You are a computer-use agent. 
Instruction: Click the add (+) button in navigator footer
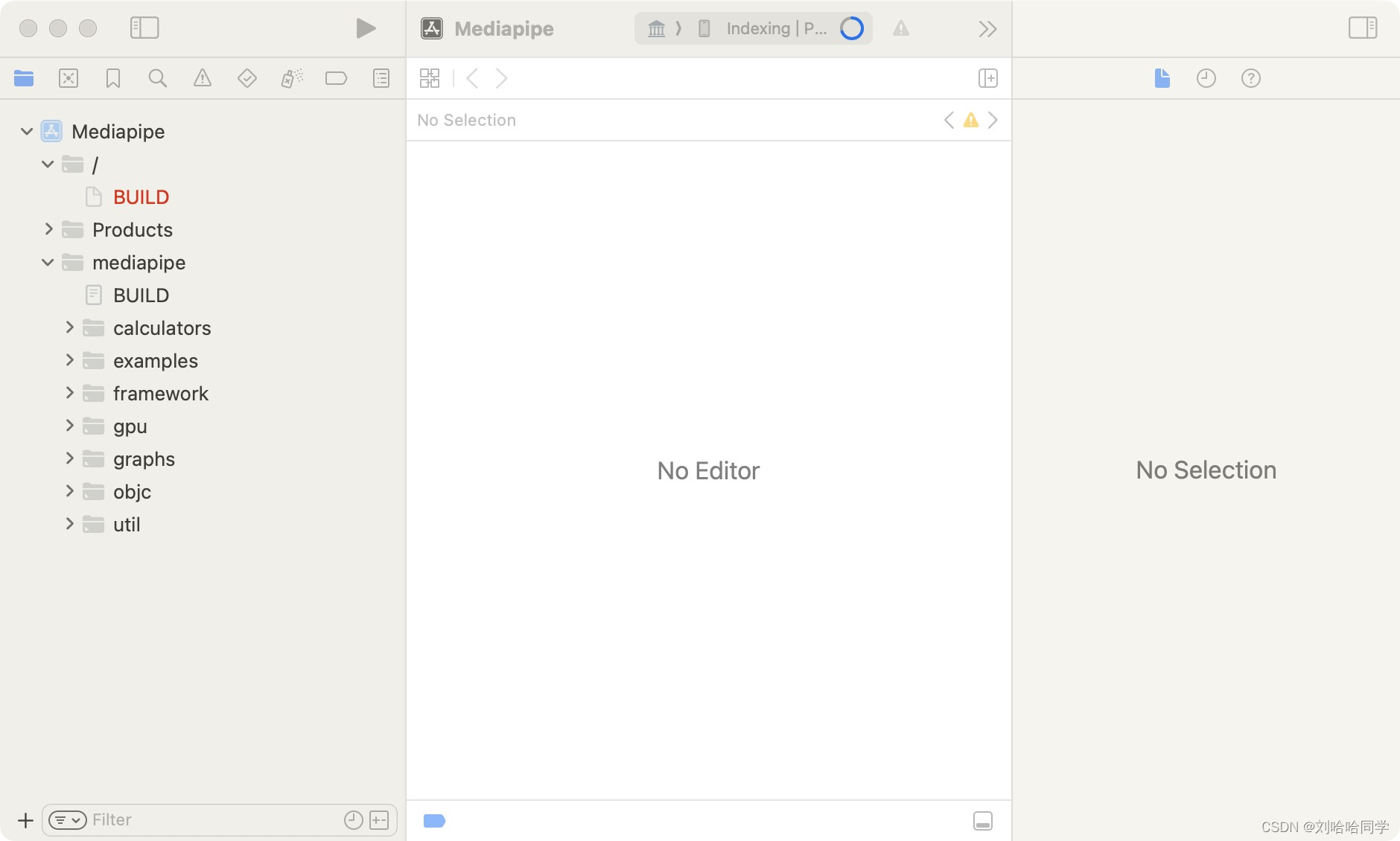click(x=25, y=820)
